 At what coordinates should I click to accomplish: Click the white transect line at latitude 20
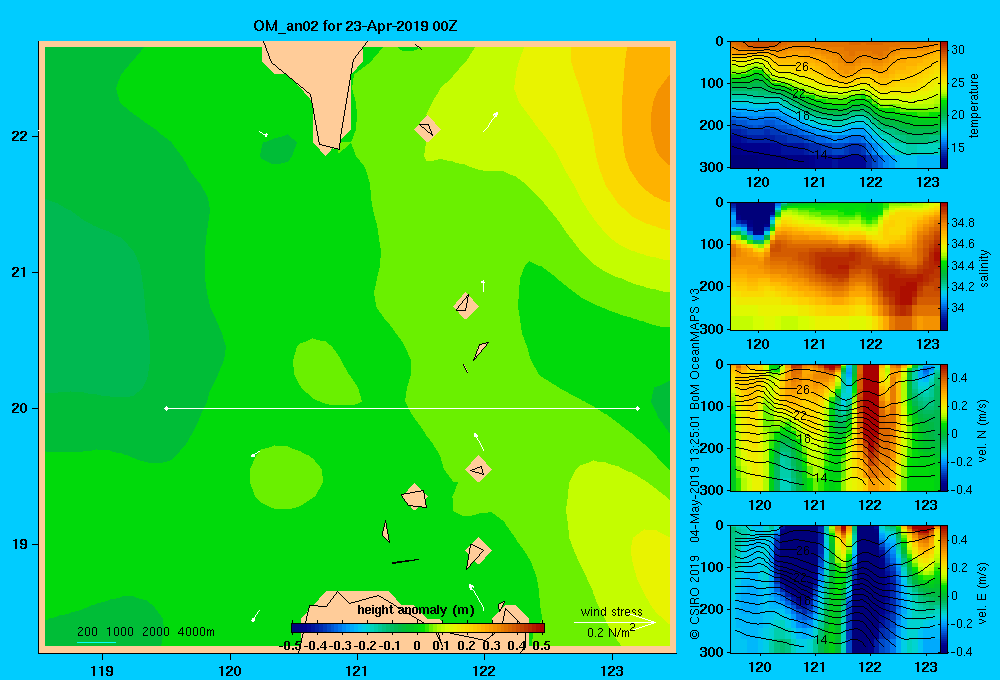click(x=402, y=408)
